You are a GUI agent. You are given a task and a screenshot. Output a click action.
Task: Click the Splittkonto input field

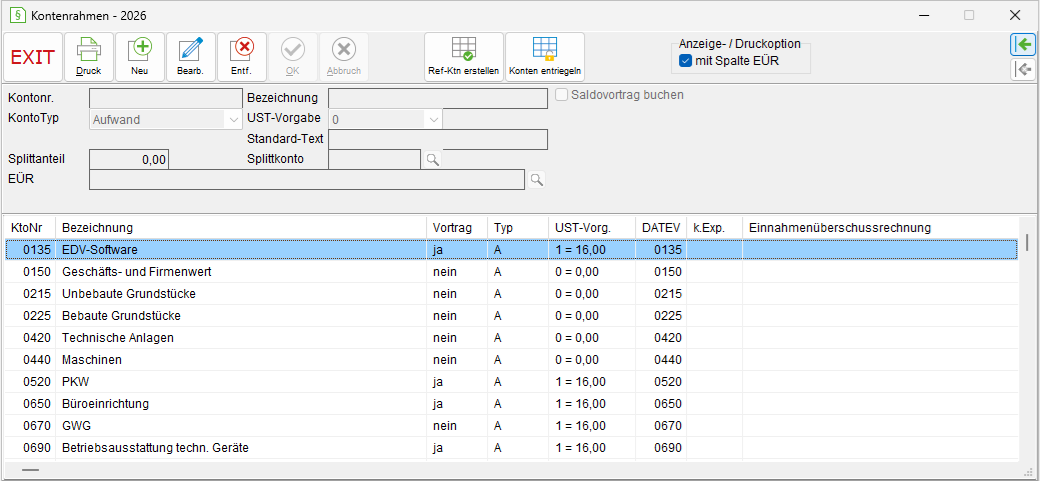[x=375, y=159]
